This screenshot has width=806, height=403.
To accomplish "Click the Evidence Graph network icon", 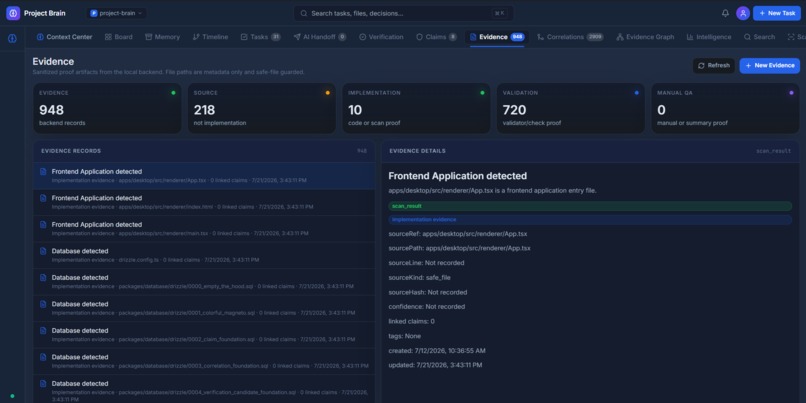I will (620, 37).
